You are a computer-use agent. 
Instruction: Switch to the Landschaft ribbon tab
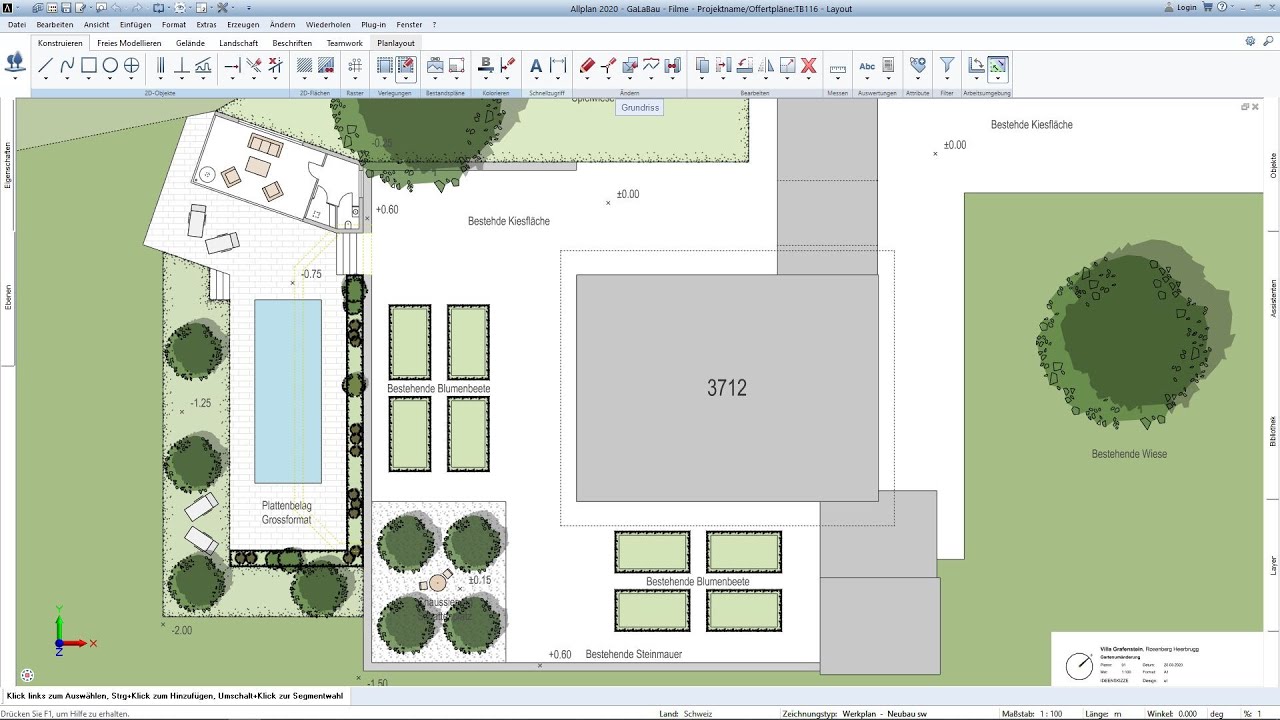point(238,43)
